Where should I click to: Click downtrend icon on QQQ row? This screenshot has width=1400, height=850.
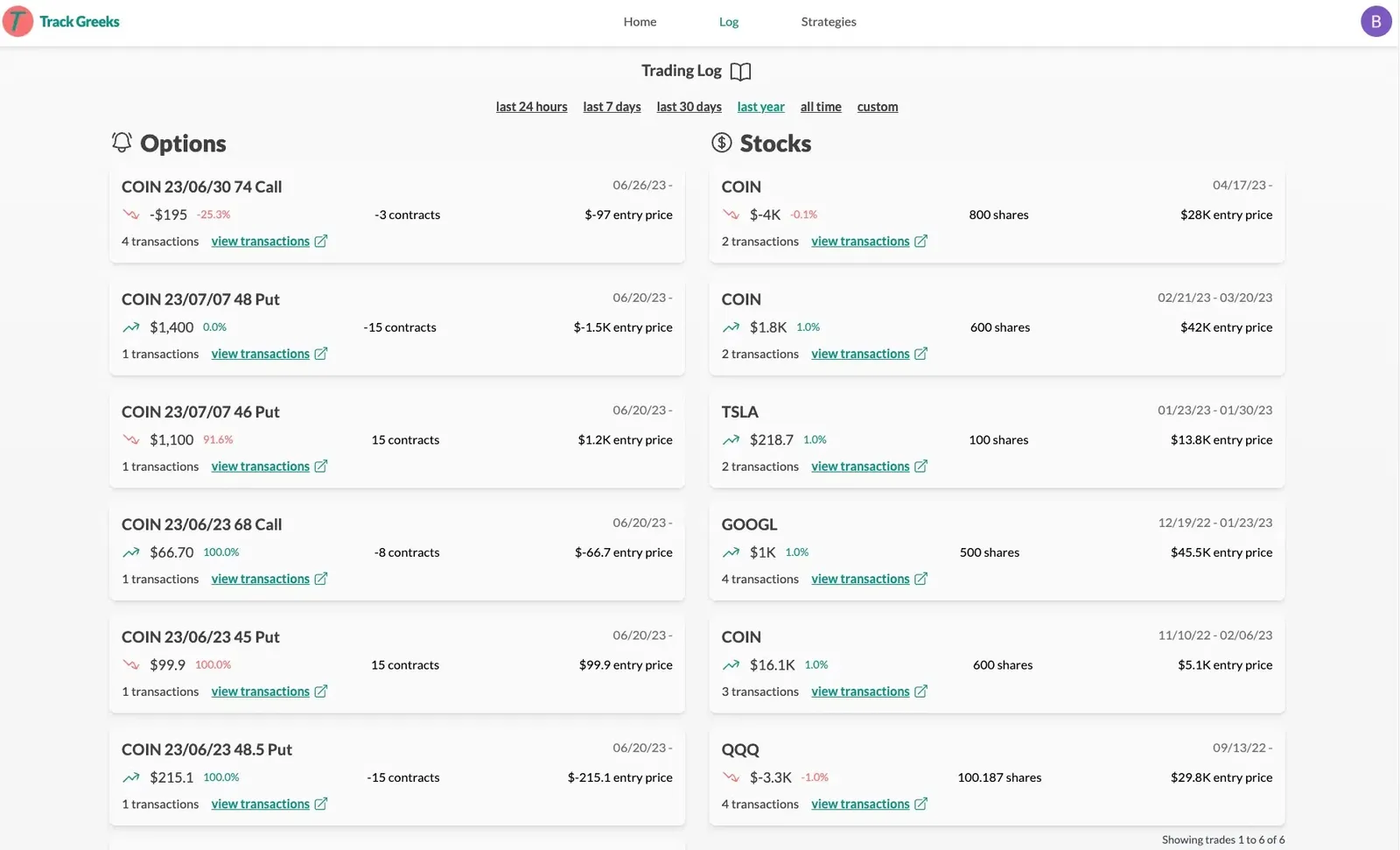(731, 777)
